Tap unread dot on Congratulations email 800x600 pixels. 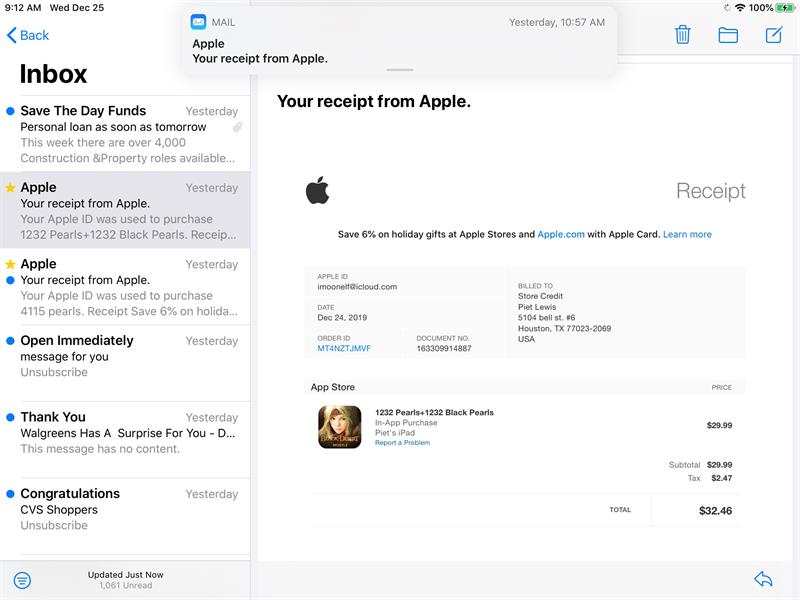click(10, 494)
